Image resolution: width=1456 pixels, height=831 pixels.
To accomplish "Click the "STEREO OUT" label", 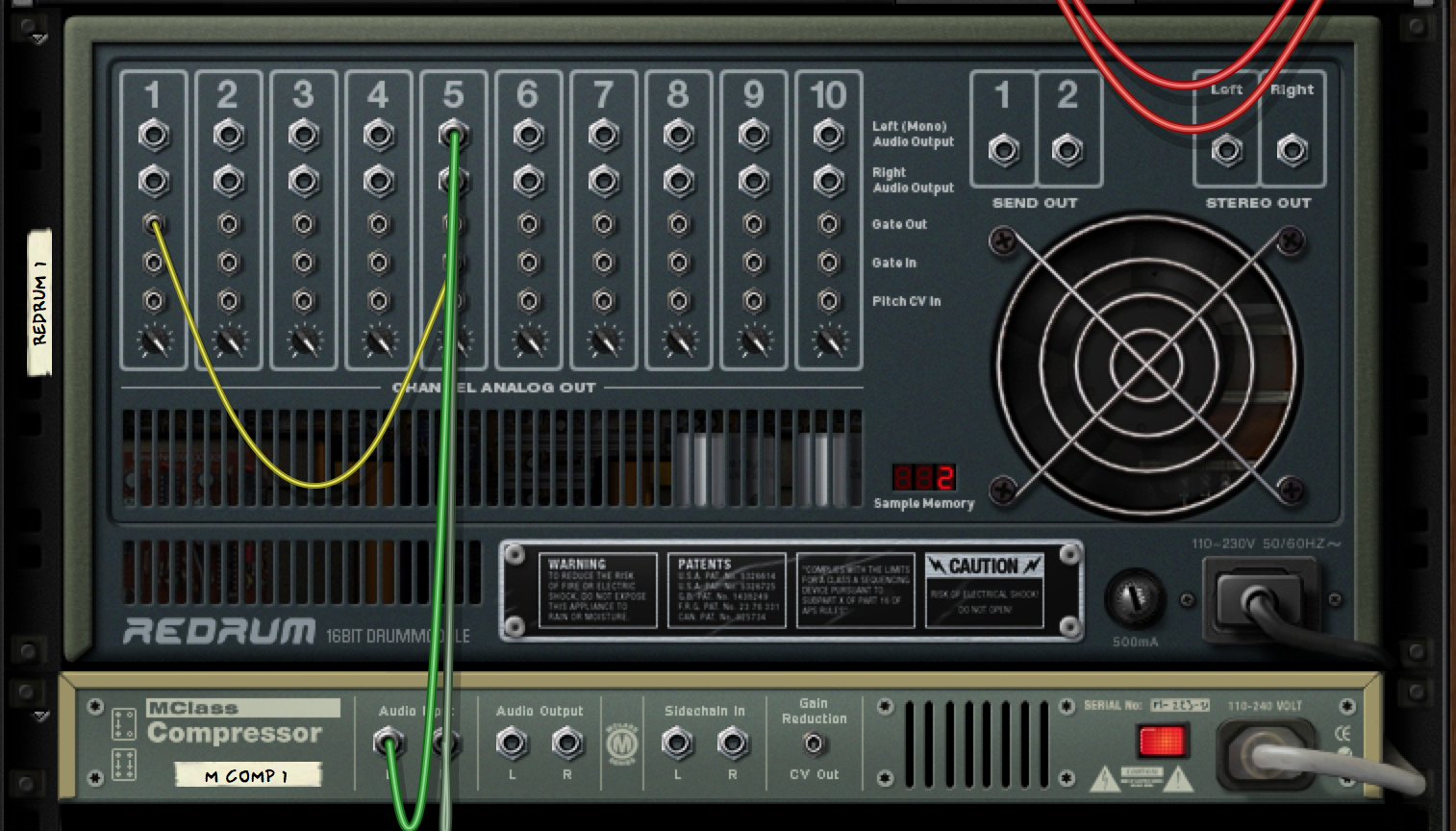I will pyautogui.click(x=1259, y=203).
